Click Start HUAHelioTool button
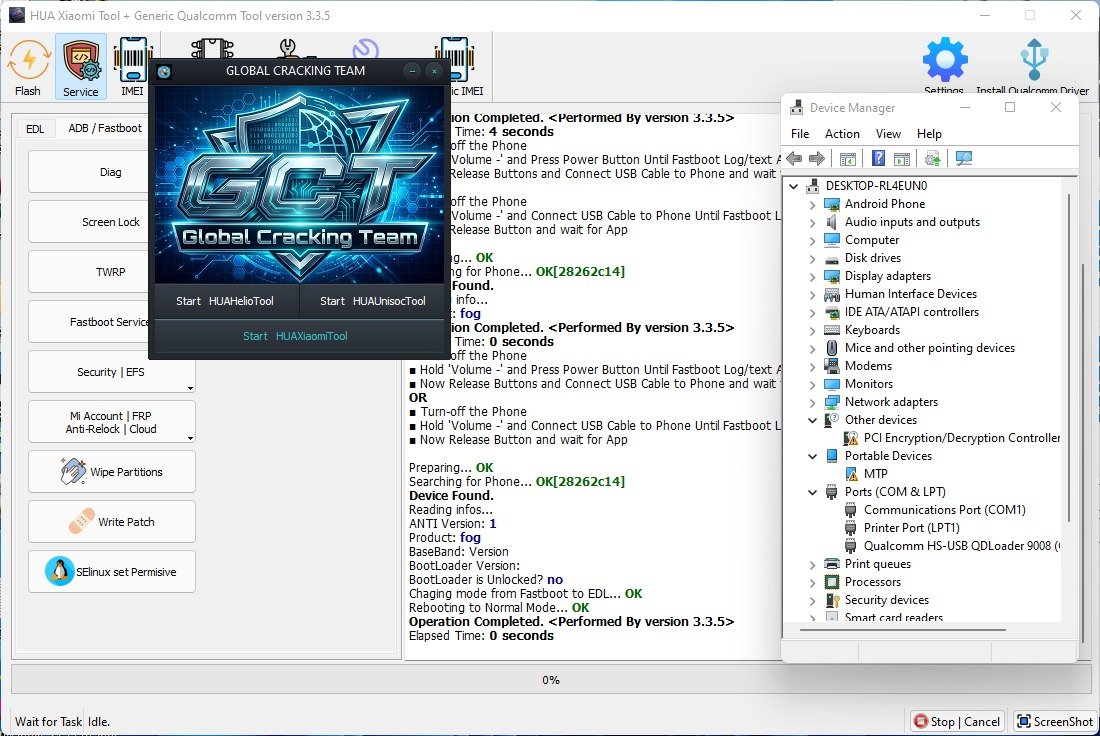The width and height of the screenshot is (1100, 736). (224, 301)
